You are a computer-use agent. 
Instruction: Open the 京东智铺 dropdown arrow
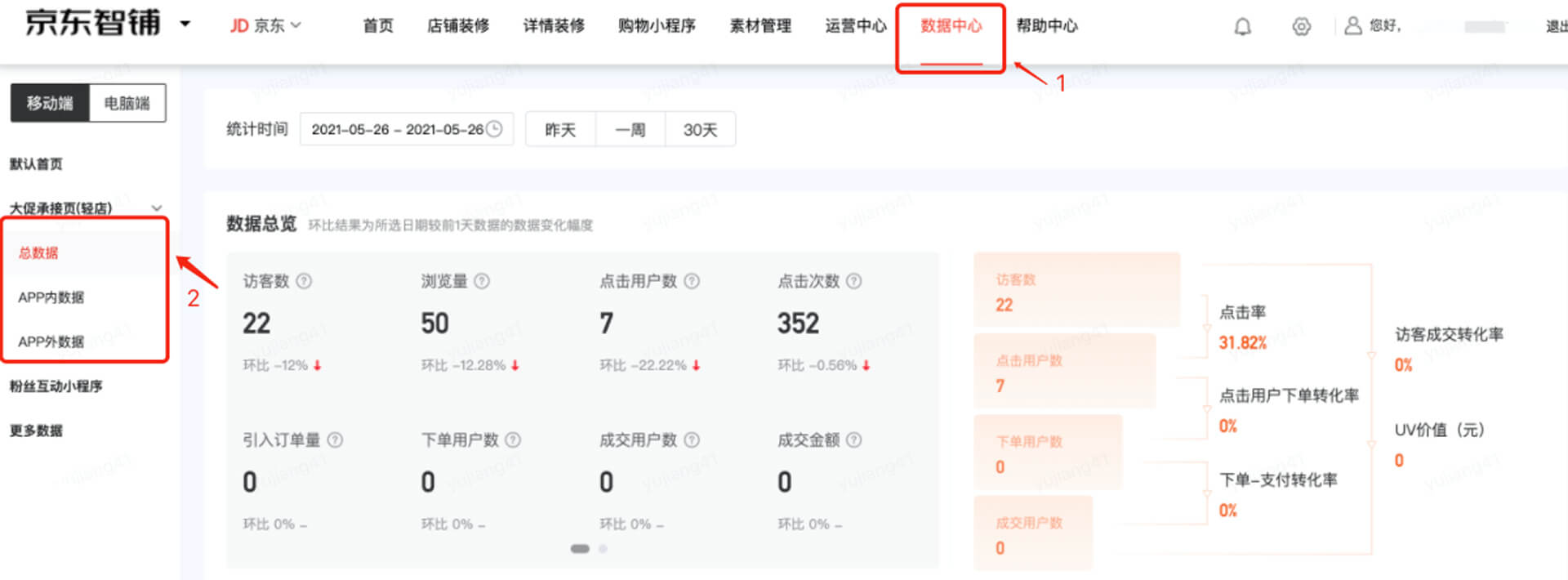point(185,24)
